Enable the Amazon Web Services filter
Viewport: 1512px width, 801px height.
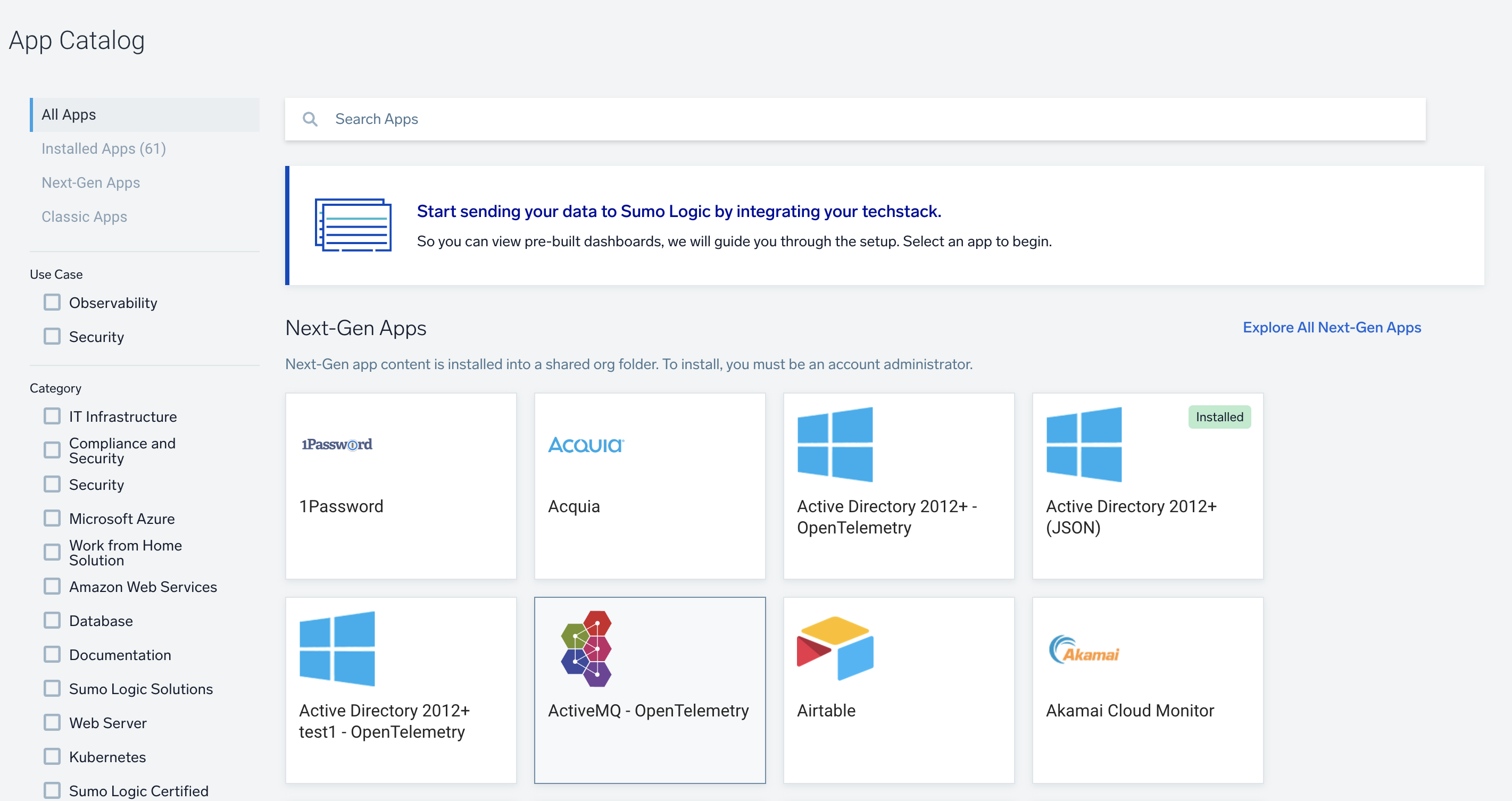(x=52, y=586)
